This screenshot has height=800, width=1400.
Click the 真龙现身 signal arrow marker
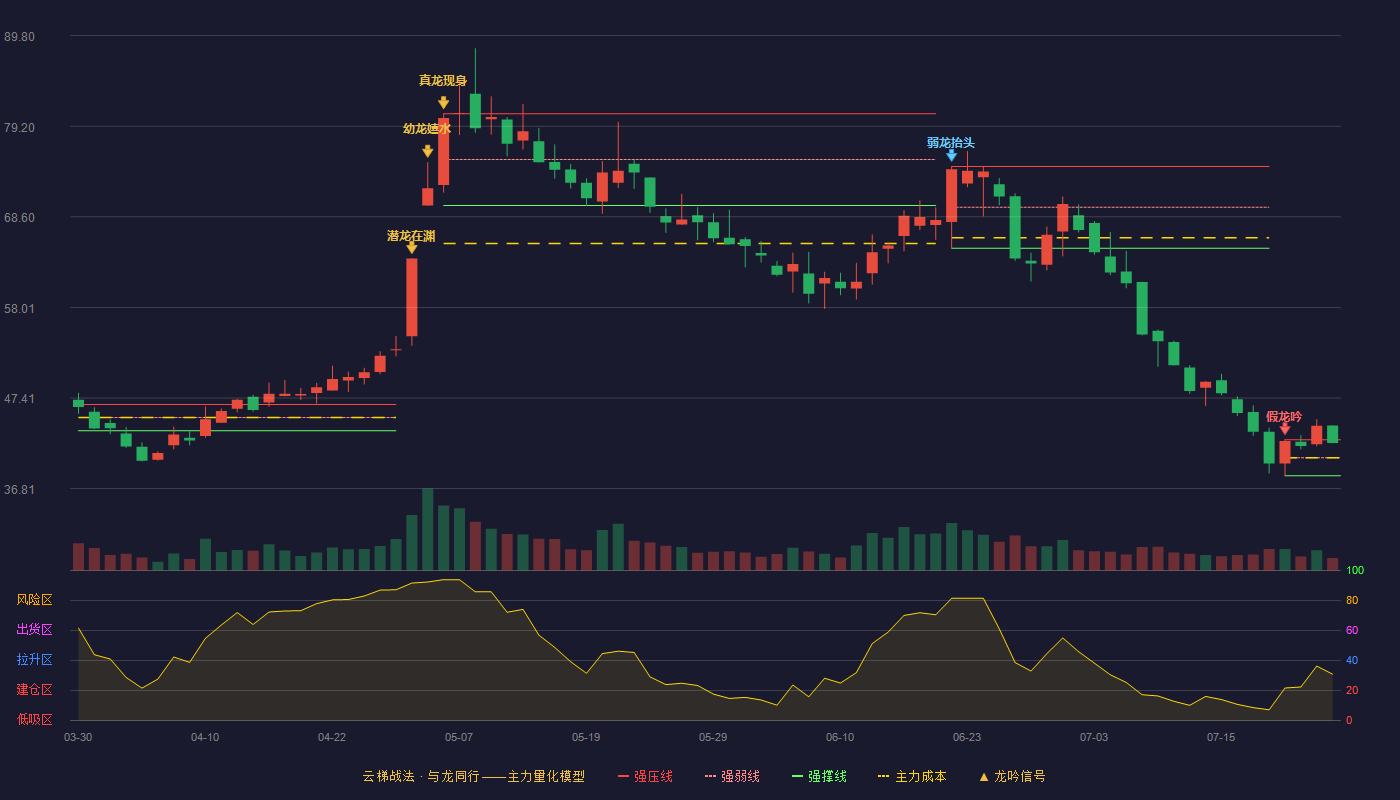tap(443, 102)
